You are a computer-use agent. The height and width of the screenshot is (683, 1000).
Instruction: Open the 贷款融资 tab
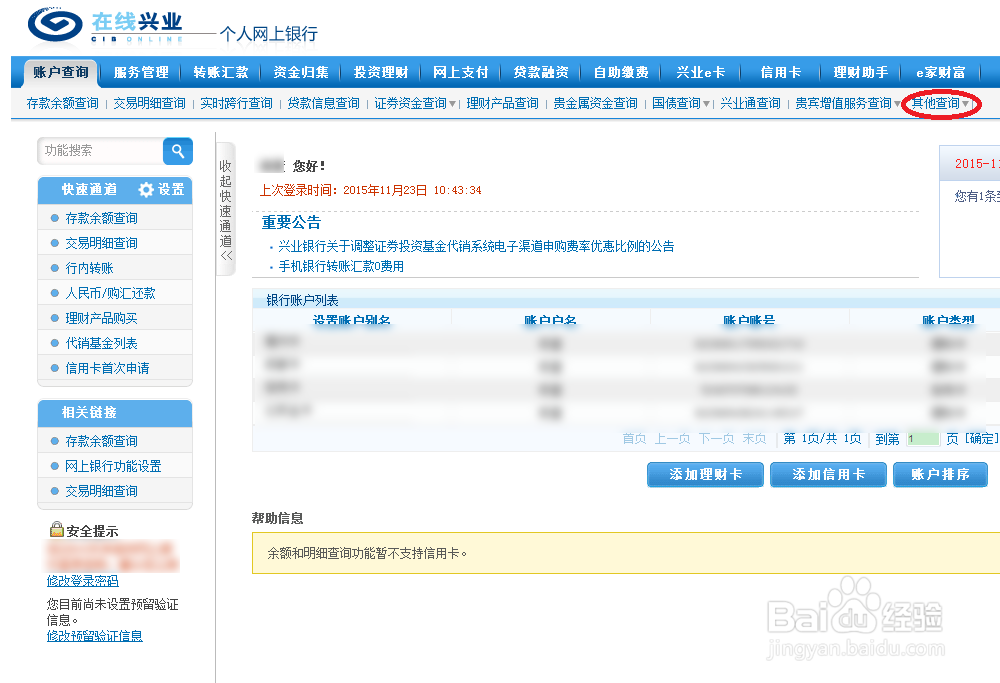pos(541,73)
